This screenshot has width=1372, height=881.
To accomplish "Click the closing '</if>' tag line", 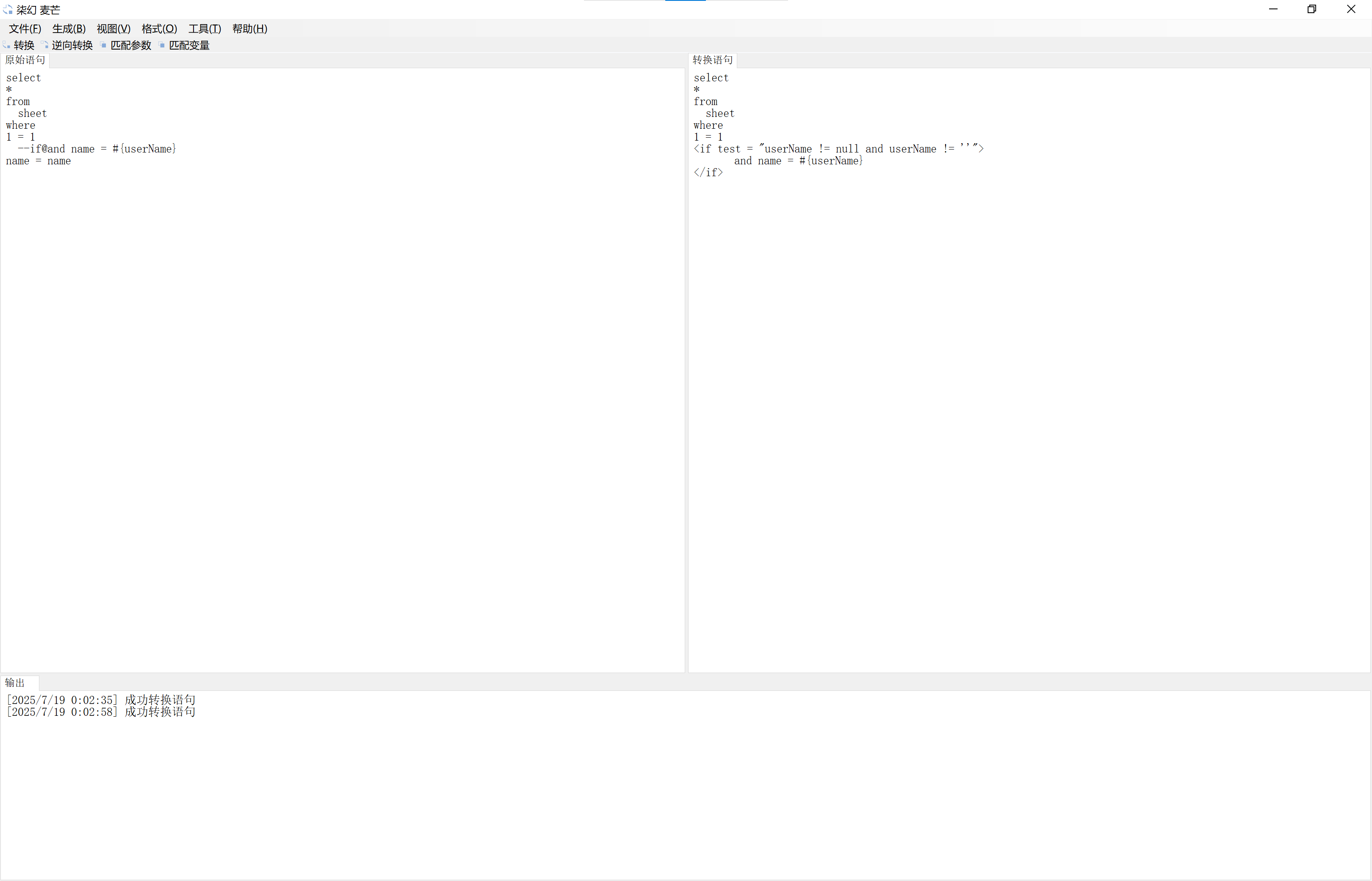I will [x=708, y=173].
